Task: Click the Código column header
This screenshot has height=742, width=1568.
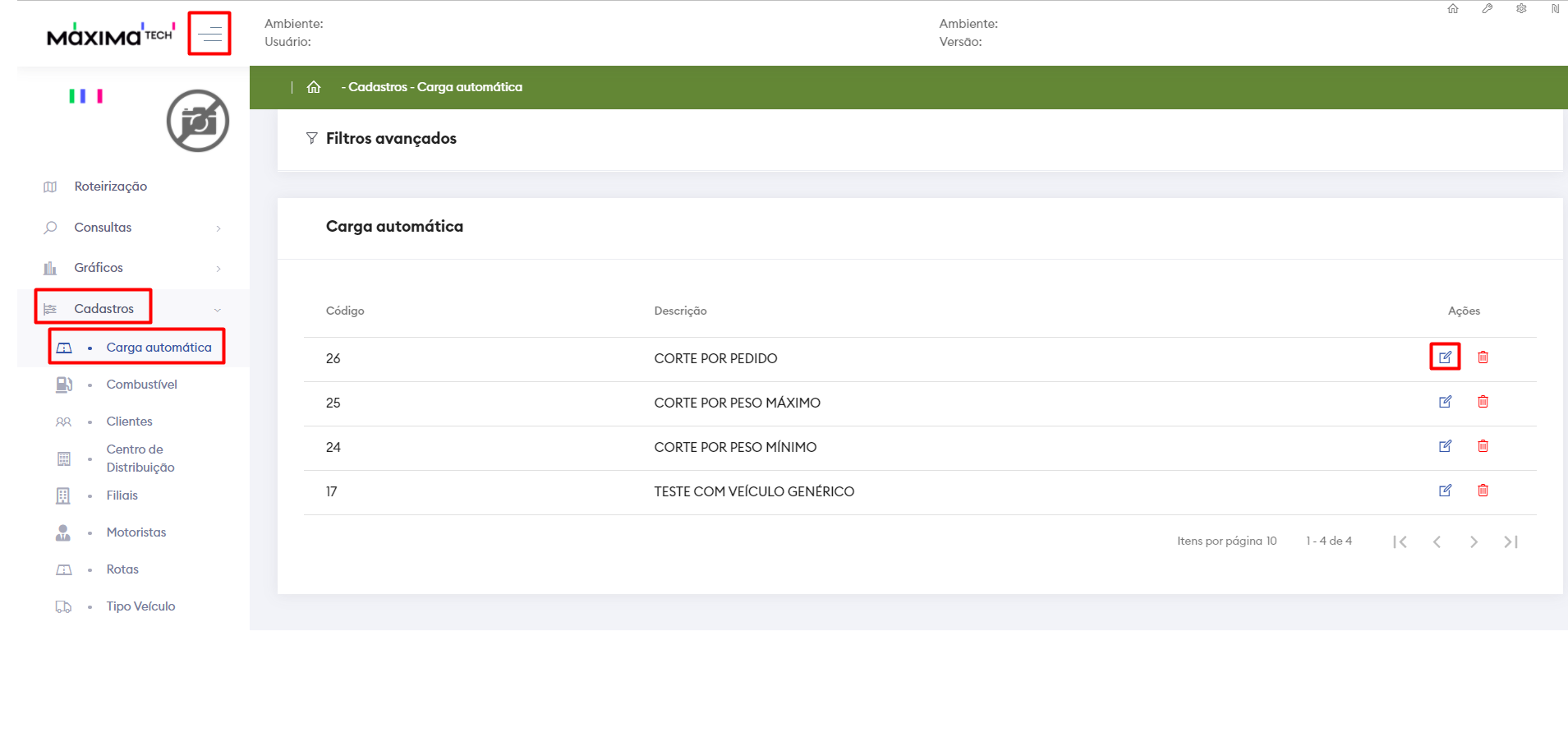Action: pyautogui.click(x=345, y=311)
